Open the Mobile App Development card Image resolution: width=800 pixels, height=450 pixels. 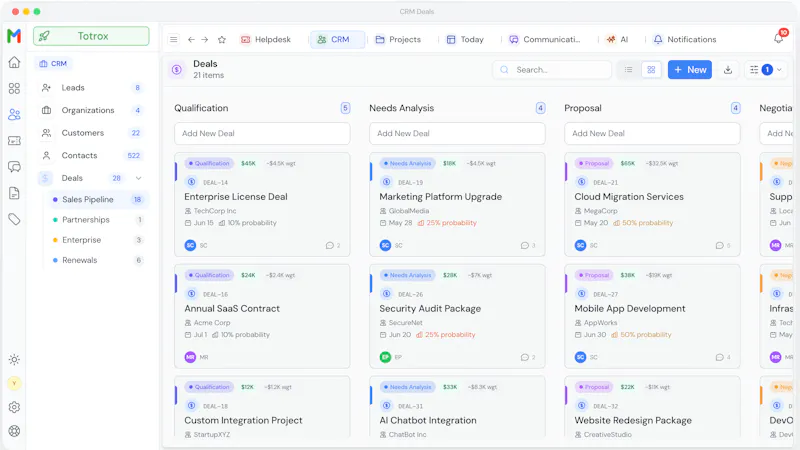(x=652, y=316)
